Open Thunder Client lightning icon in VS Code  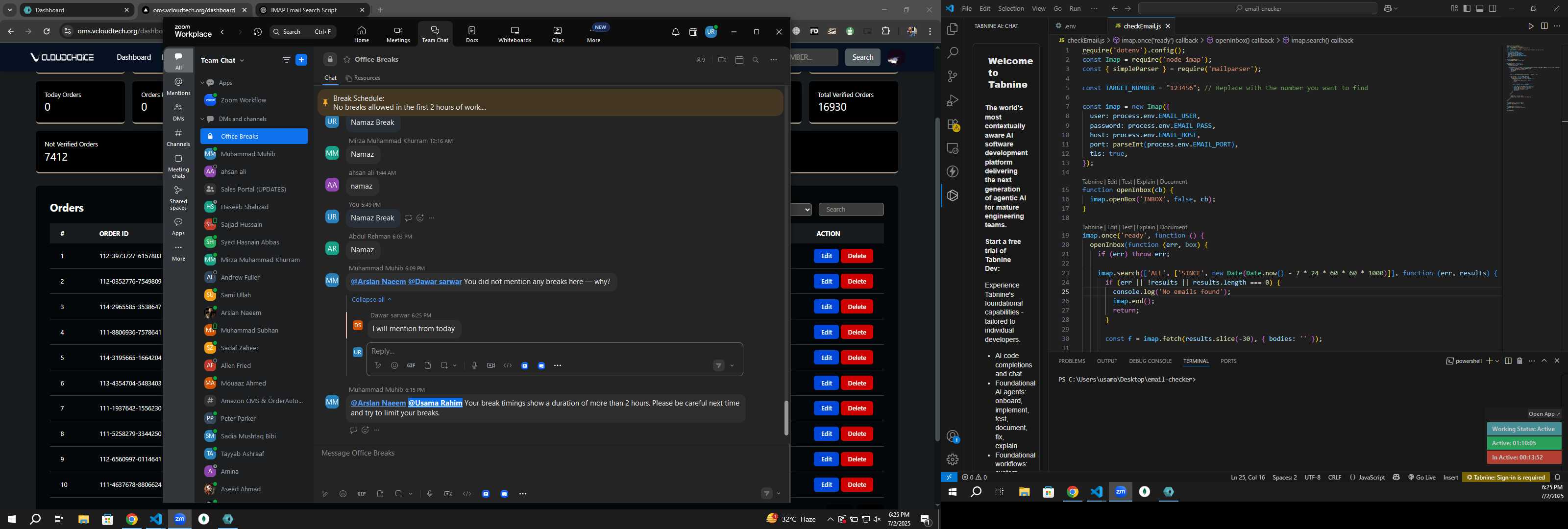pyautogui.click(x=953, y=171)
